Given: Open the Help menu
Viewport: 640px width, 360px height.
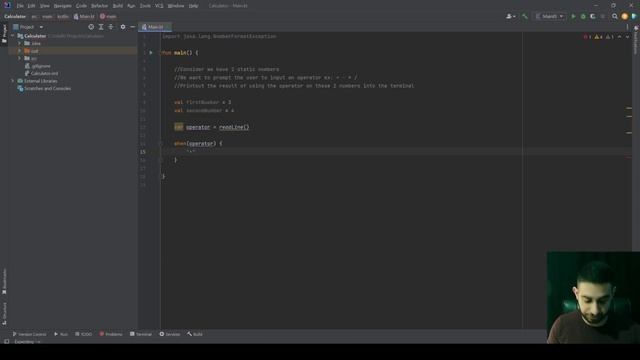Looking at the screenshot, I should [x=193, y=6].
